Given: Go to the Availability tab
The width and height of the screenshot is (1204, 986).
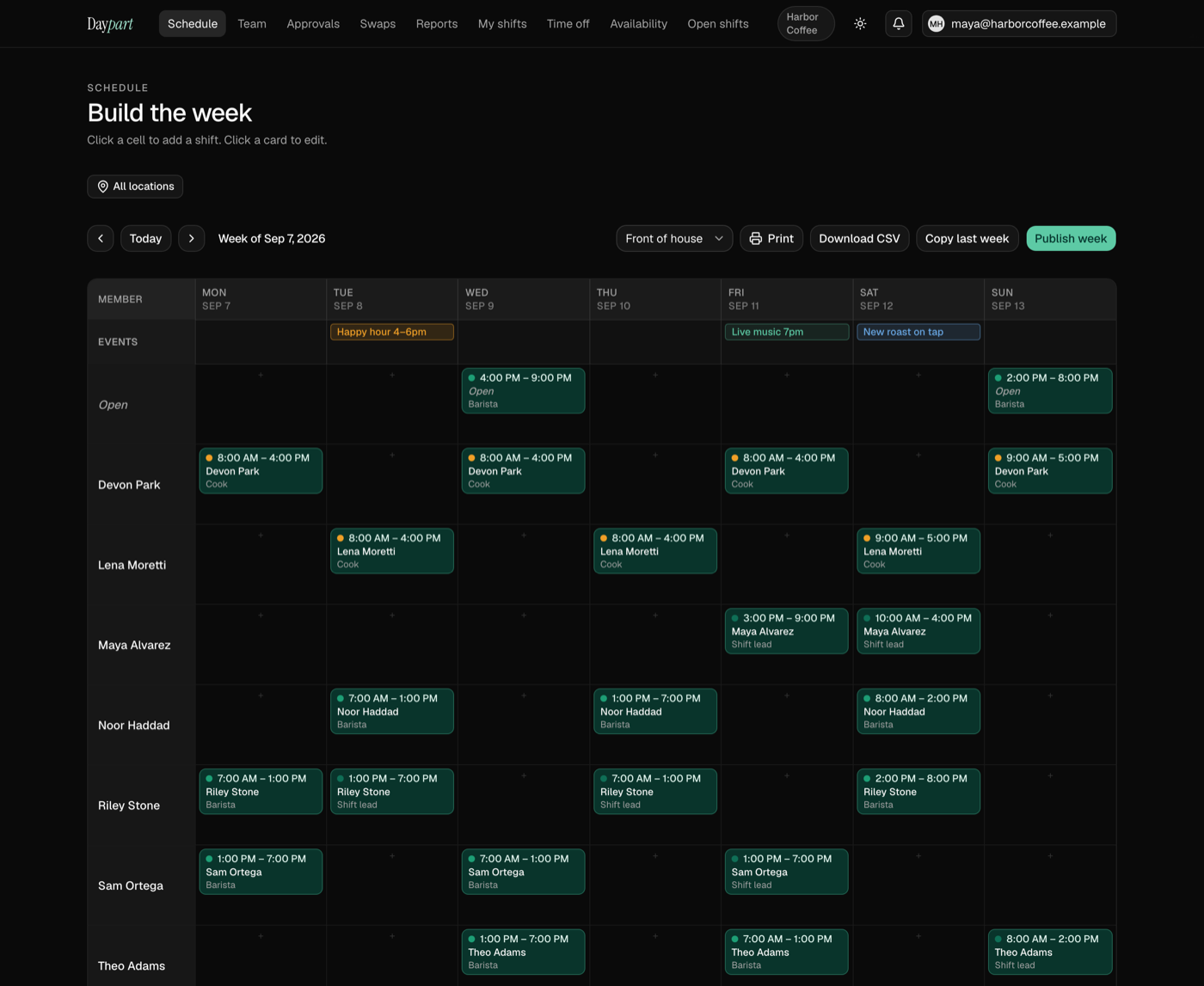Looking at the screenshot, I should (639, 24).
